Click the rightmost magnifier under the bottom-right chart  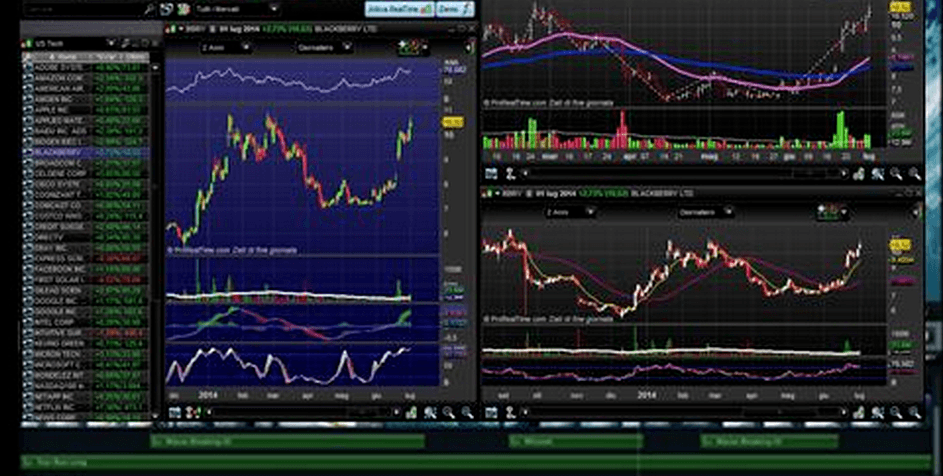coord(915,412)
